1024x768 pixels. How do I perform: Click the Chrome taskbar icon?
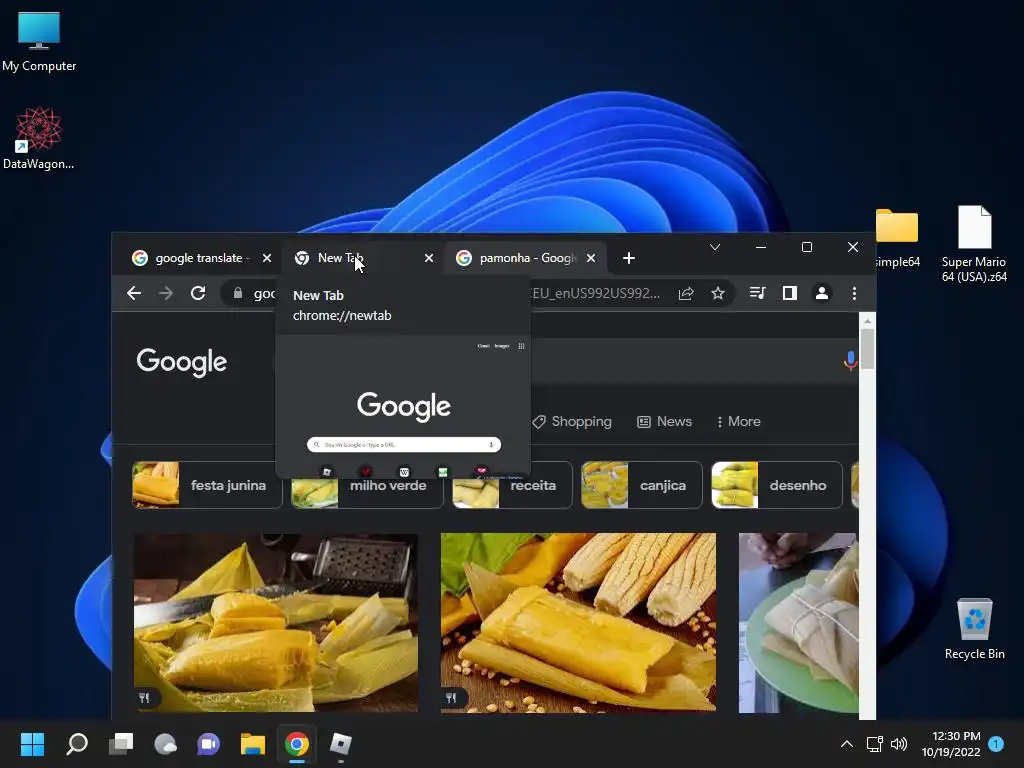(296, 744)
